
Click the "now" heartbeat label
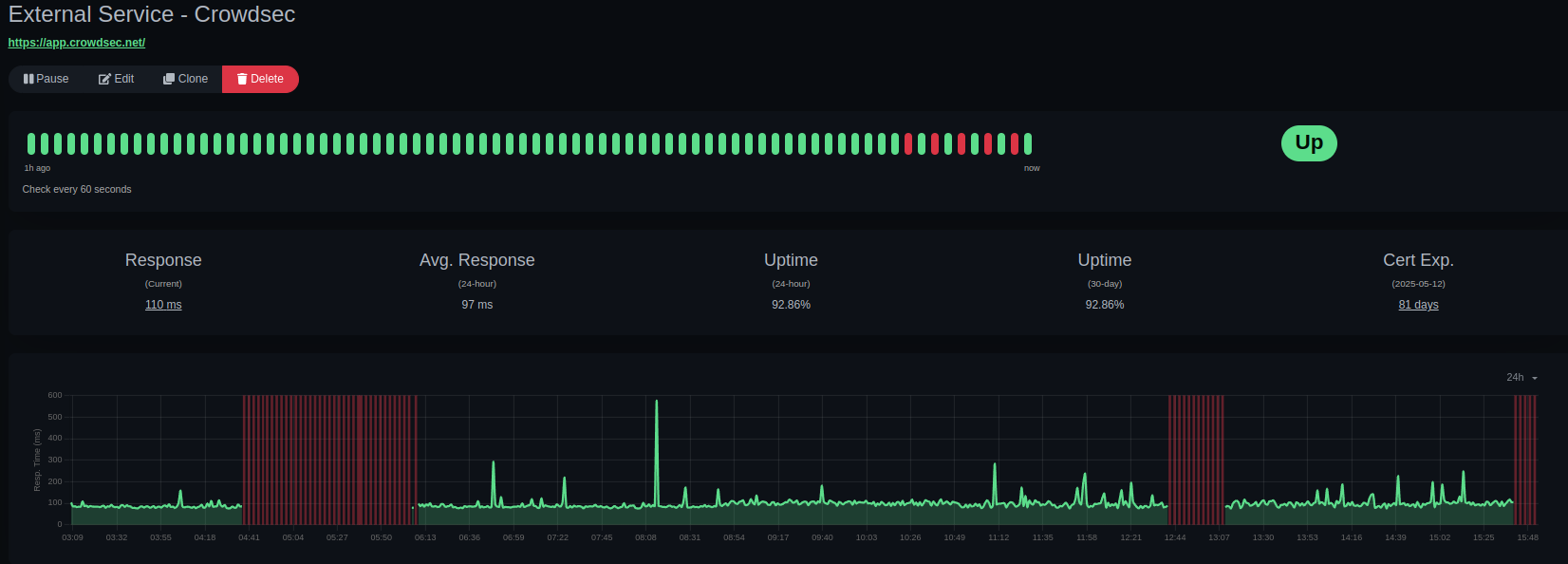click(1032, 168)
